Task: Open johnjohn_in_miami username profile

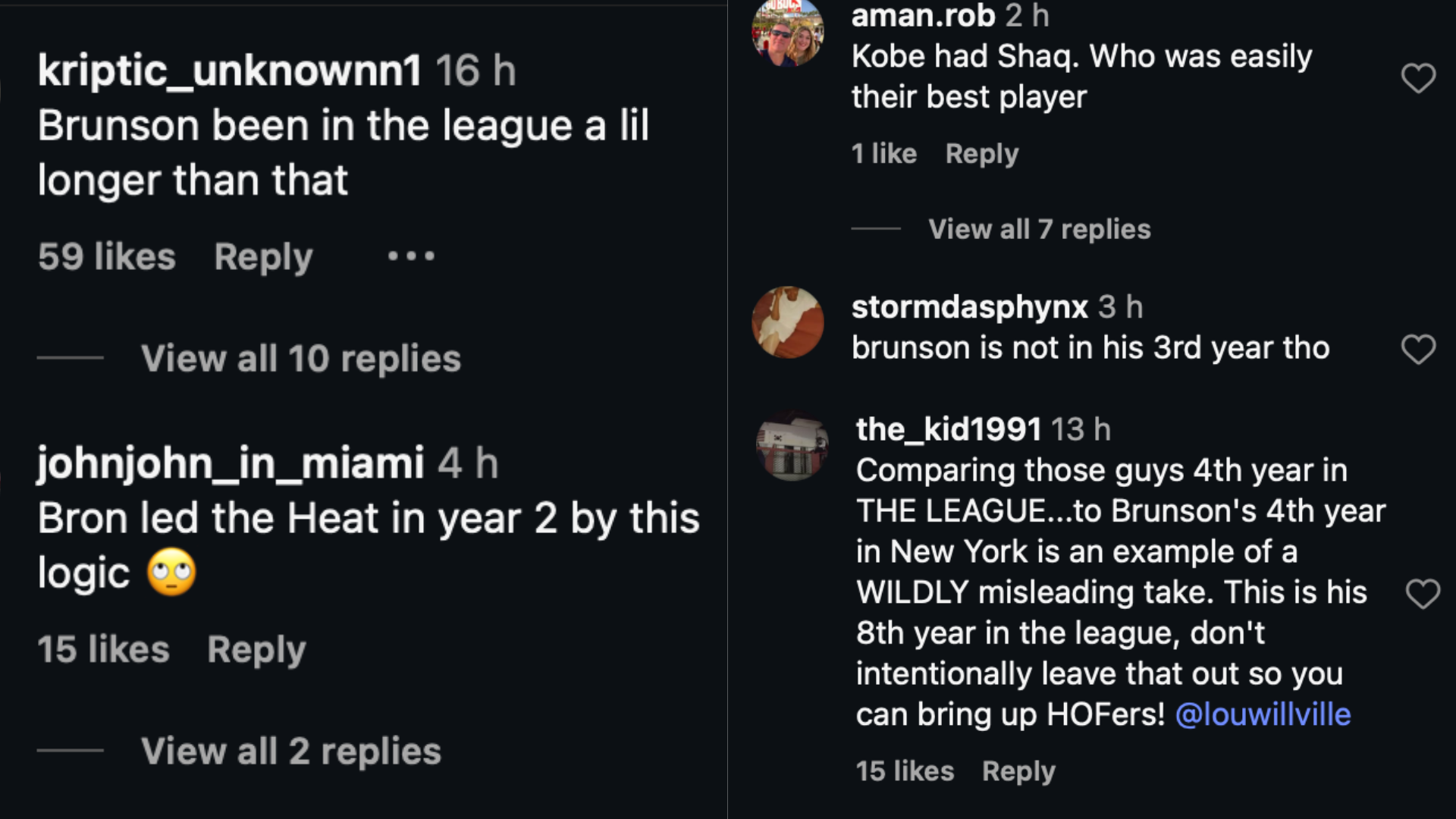Action: coord(231,463)
